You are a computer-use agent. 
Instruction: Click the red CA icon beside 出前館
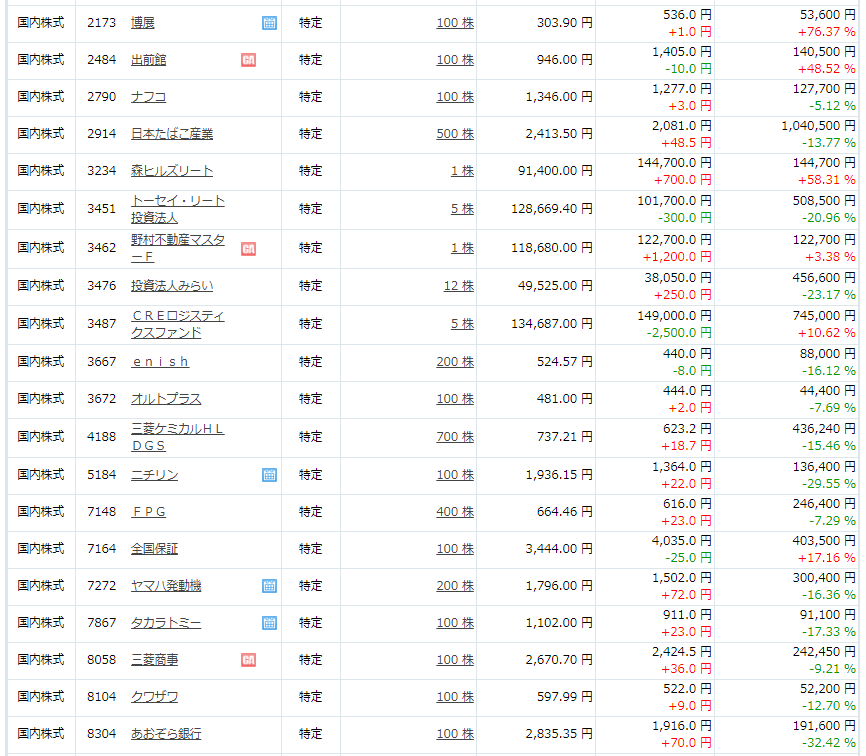point(249,60)
